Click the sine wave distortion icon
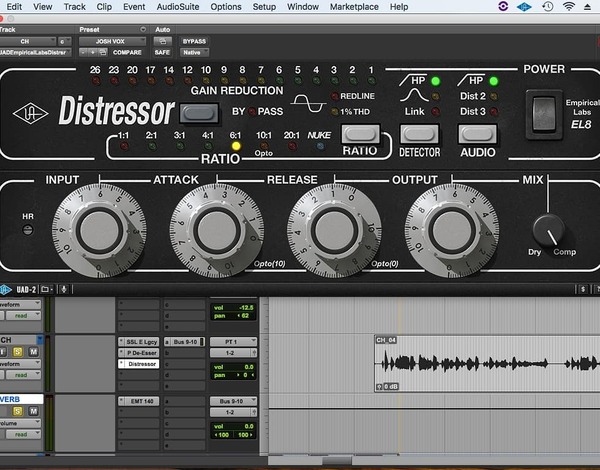This screenshot has width=600, height=470. click(308, 103)
